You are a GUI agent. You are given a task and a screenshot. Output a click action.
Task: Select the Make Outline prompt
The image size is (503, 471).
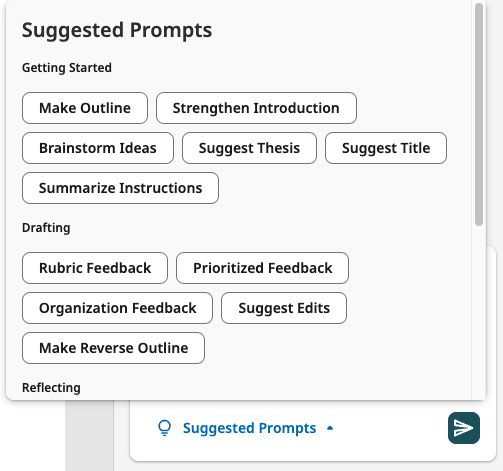point(85,108)
